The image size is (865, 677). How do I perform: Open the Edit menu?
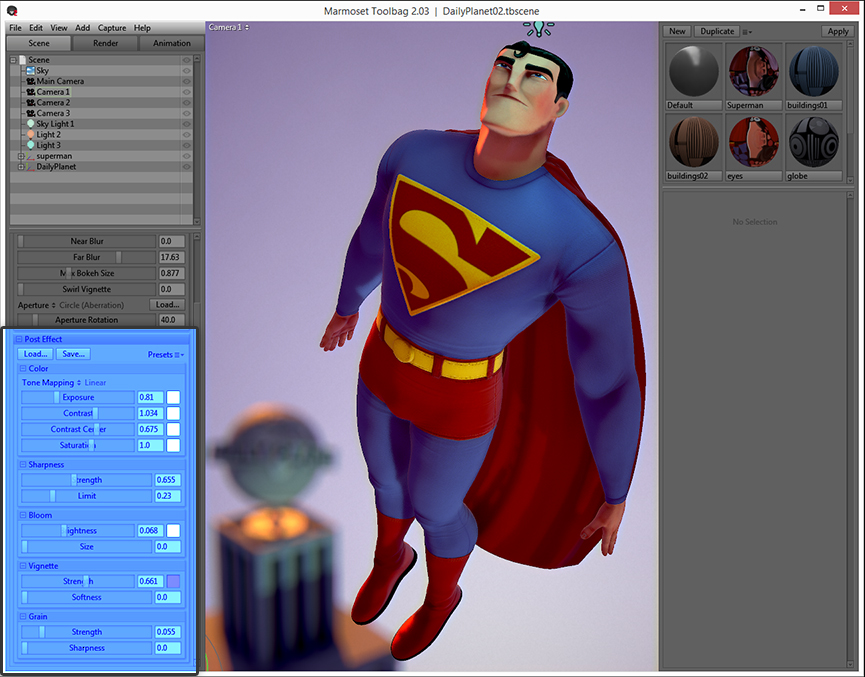pyautogui.click(x=36, y=28)
